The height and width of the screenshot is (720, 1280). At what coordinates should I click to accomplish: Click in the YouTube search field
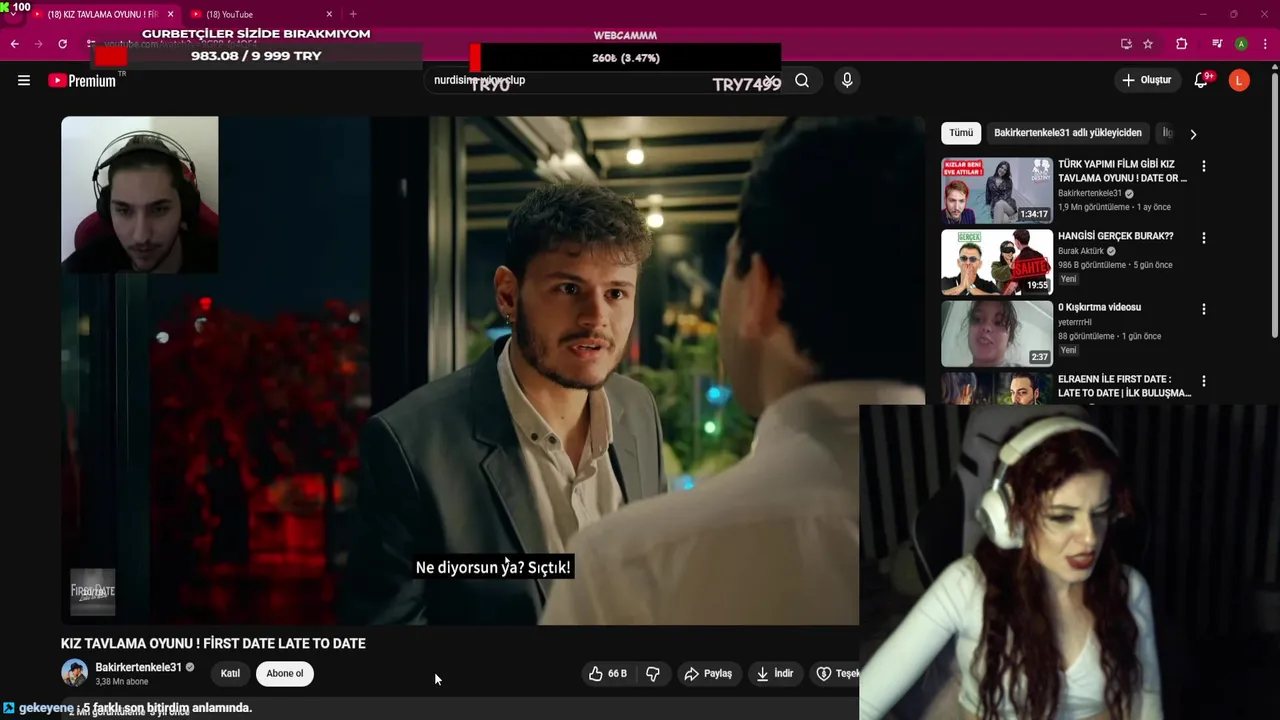[x=600, y=80]
